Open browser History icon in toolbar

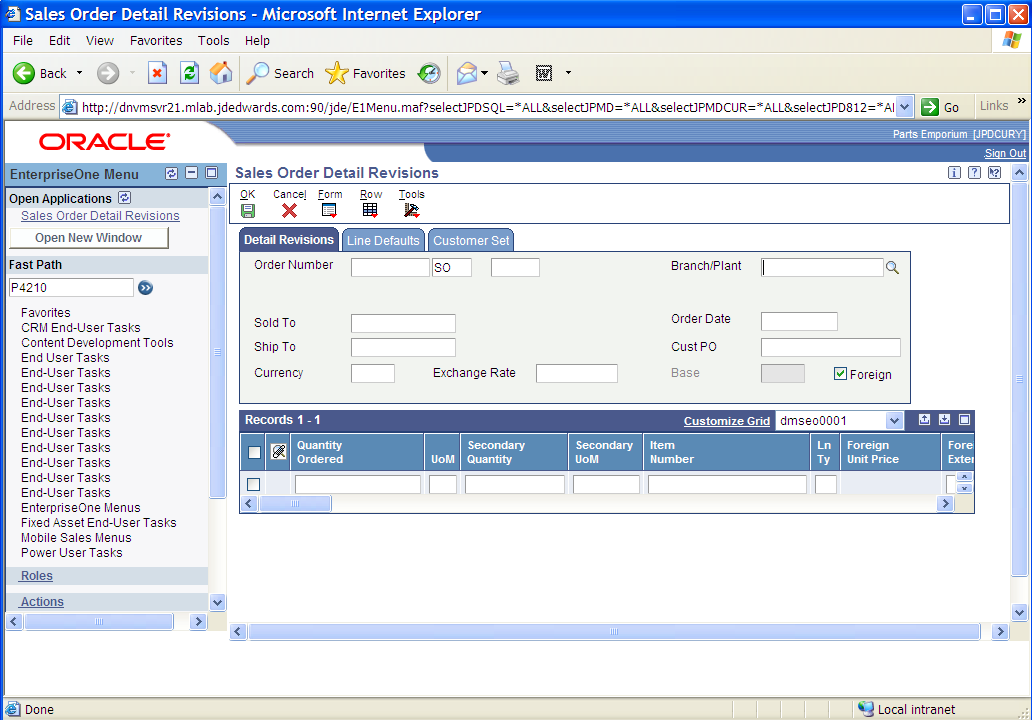click(x=429, y=73)
